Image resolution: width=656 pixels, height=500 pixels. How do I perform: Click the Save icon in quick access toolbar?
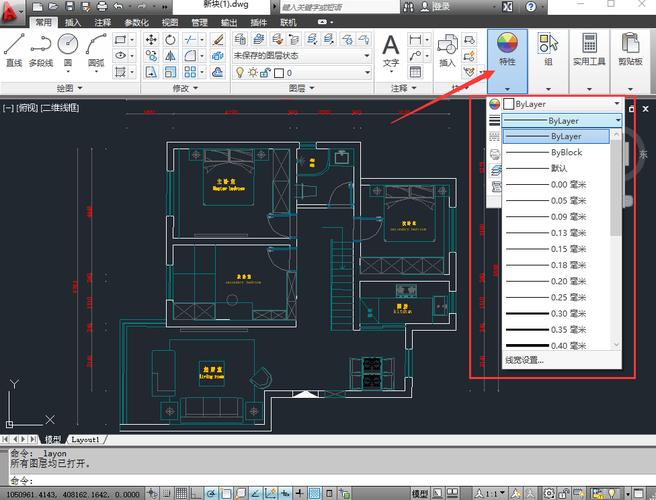pos(70,7)
